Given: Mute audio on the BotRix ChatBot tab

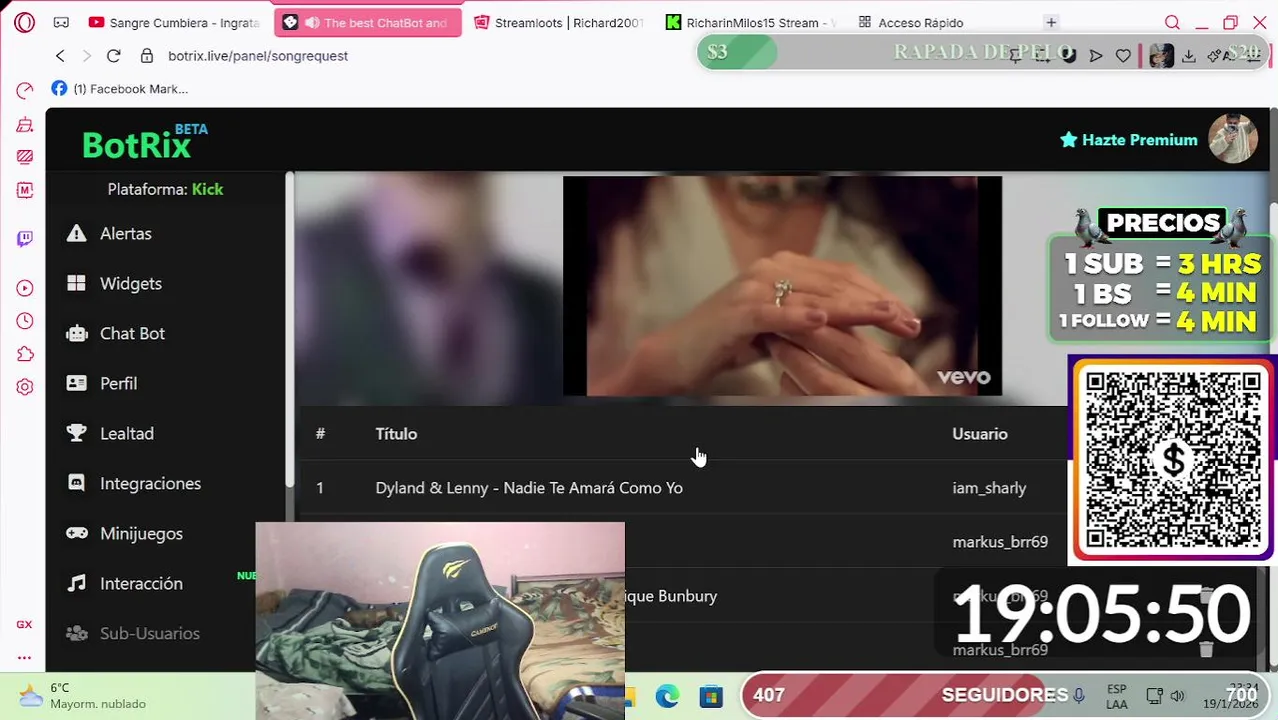Looking at the screenshot, I should pos(312,22).
